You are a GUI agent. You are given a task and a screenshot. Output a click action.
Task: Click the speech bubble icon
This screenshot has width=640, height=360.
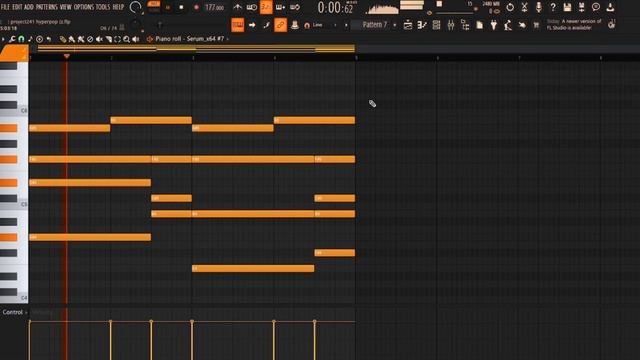596,7
